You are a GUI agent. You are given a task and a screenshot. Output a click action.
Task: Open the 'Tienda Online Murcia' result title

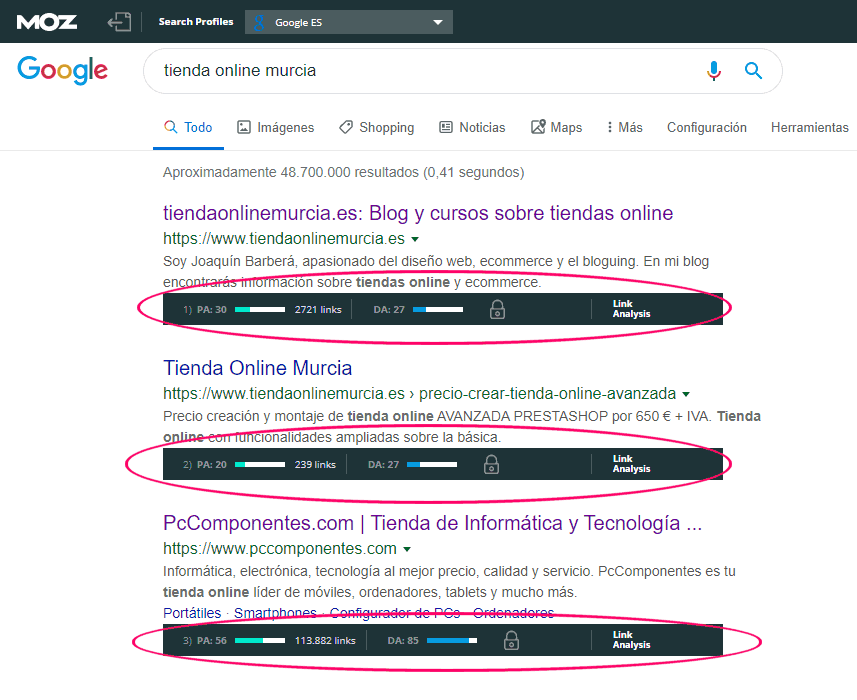[257, 368]
